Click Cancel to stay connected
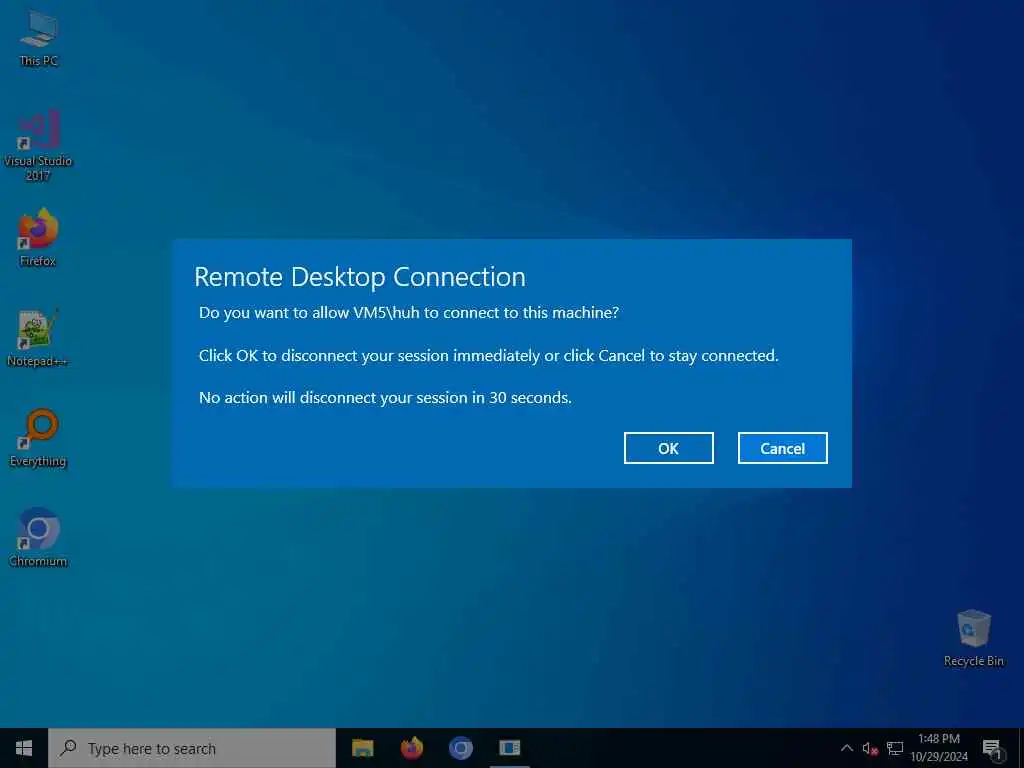The height and width of the screenshot is (768, 1024). pos(782,448)
